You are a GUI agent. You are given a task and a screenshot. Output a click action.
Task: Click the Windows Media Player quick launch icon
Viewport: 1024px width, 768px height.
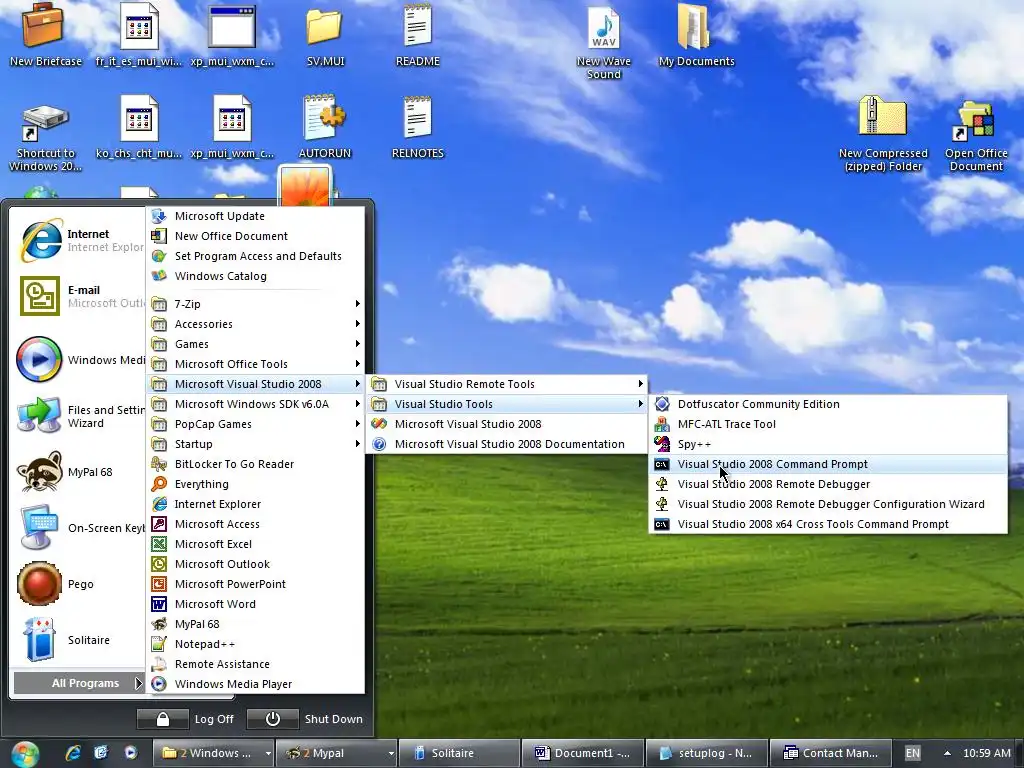click(x=131, y=753)
